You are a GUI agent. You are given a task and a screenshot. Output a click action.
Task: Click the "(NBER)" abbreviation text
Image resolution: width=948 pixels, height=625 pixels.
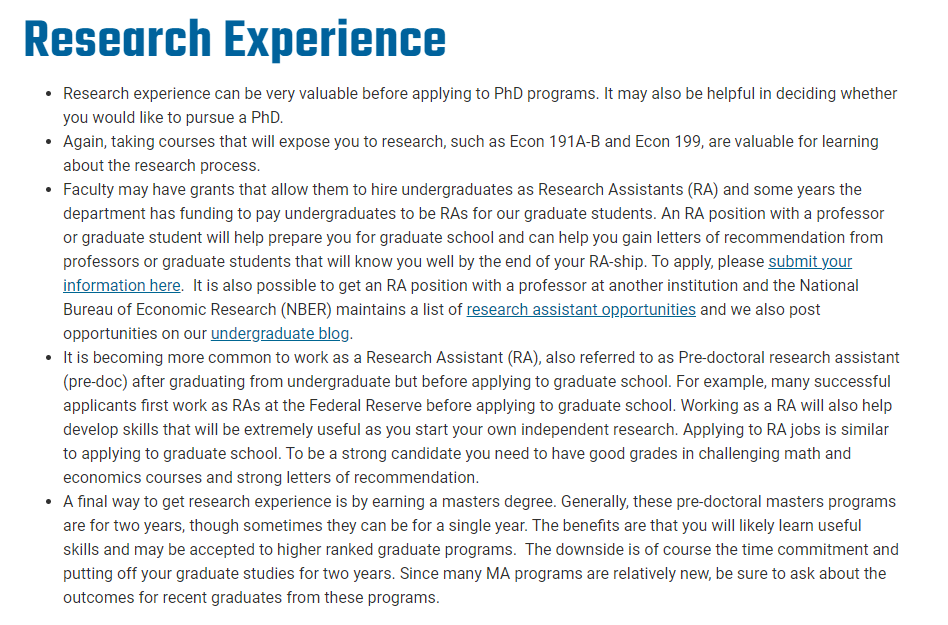click(305, 309)
